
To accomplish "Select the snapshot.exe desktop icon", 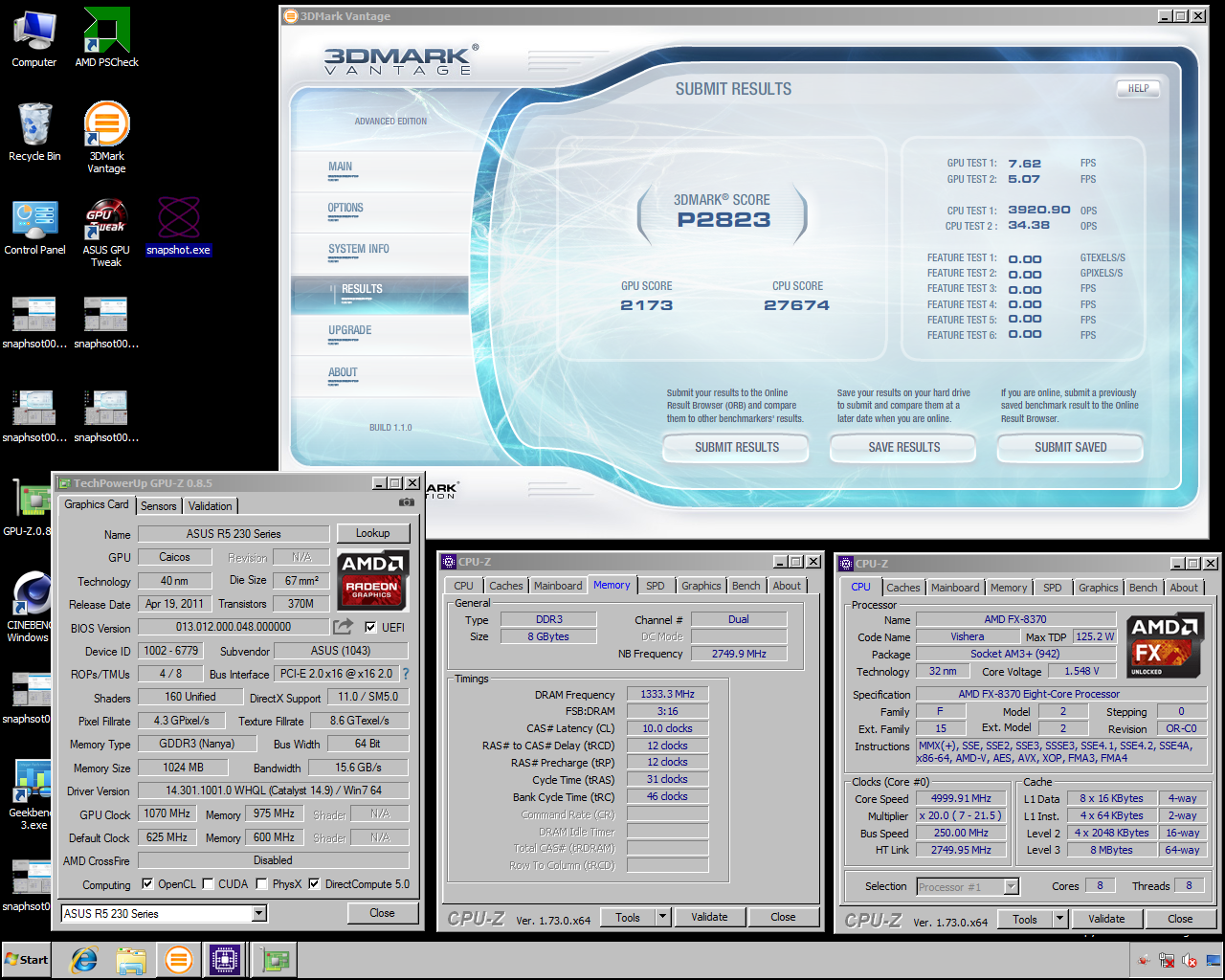I will [178, 227].
